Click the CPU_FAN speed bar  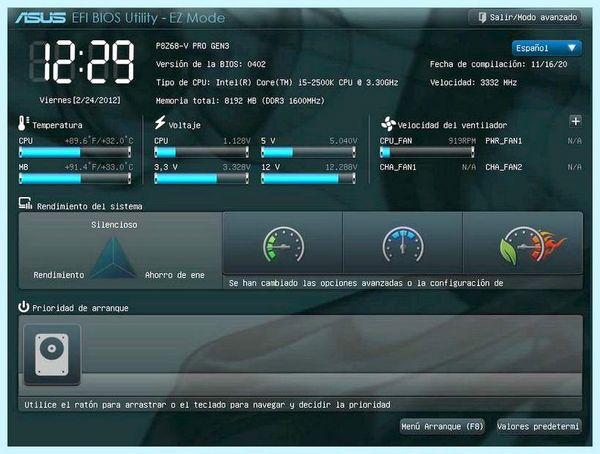pyautogui.click(x=427, y=152)
